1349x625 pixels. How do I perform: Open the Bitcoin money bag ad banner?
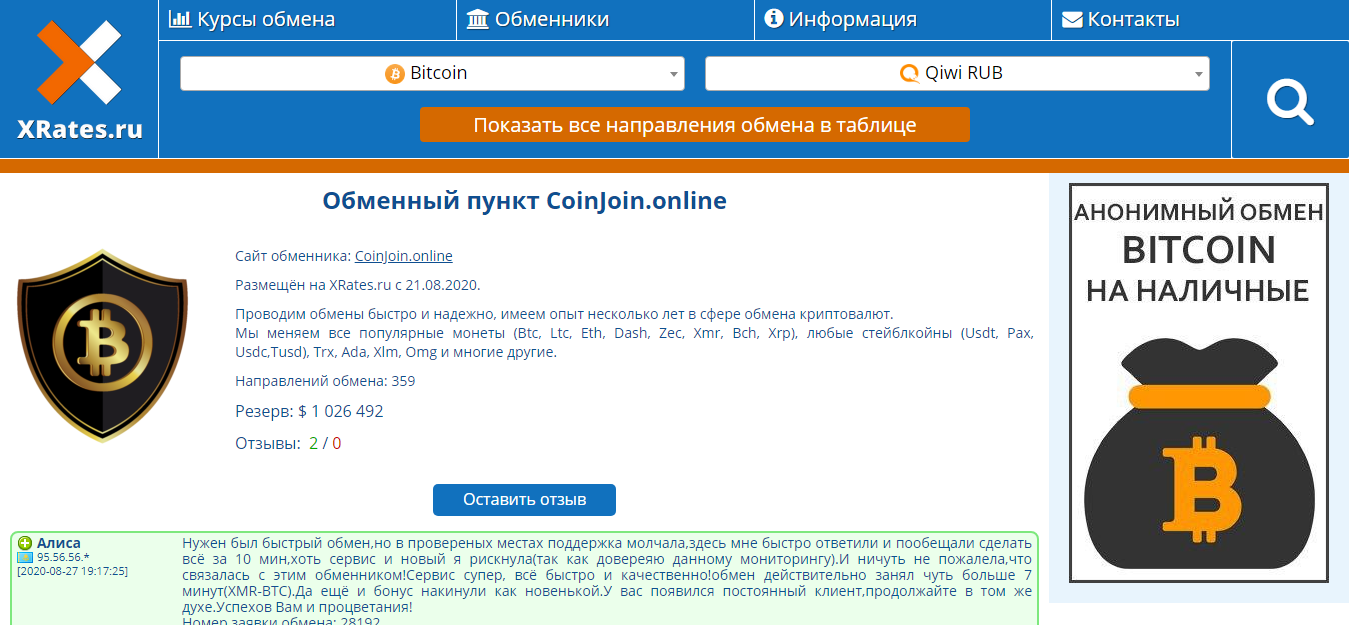point(1199,383)
